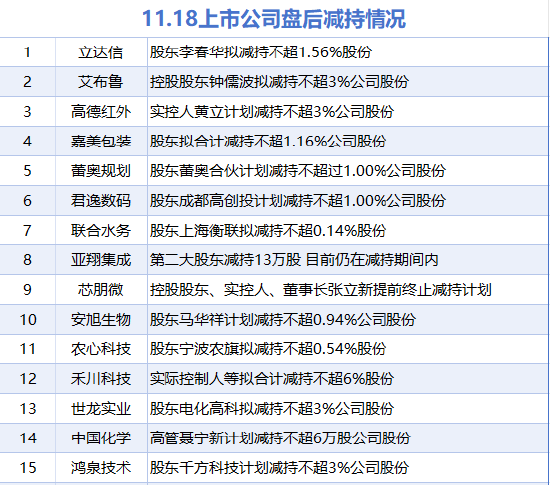
Task: Click description 实际控制人等拟合计减持不超6%股份
Action: point(272,379)
